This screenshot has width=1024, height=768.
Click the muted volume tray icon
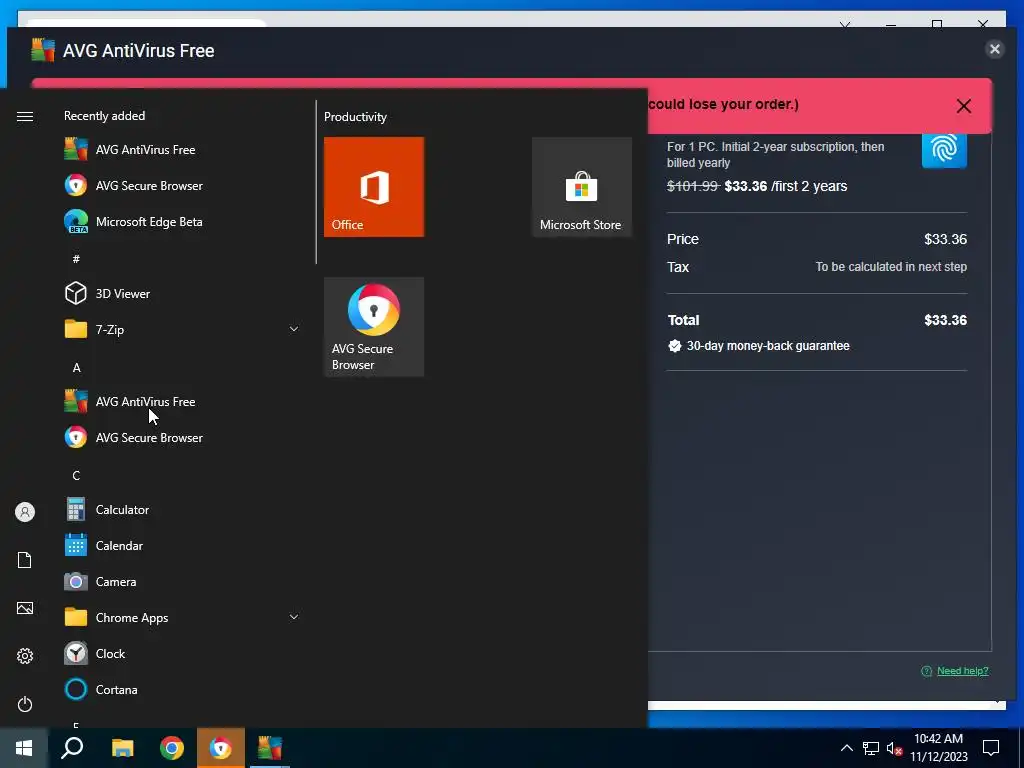894,748
